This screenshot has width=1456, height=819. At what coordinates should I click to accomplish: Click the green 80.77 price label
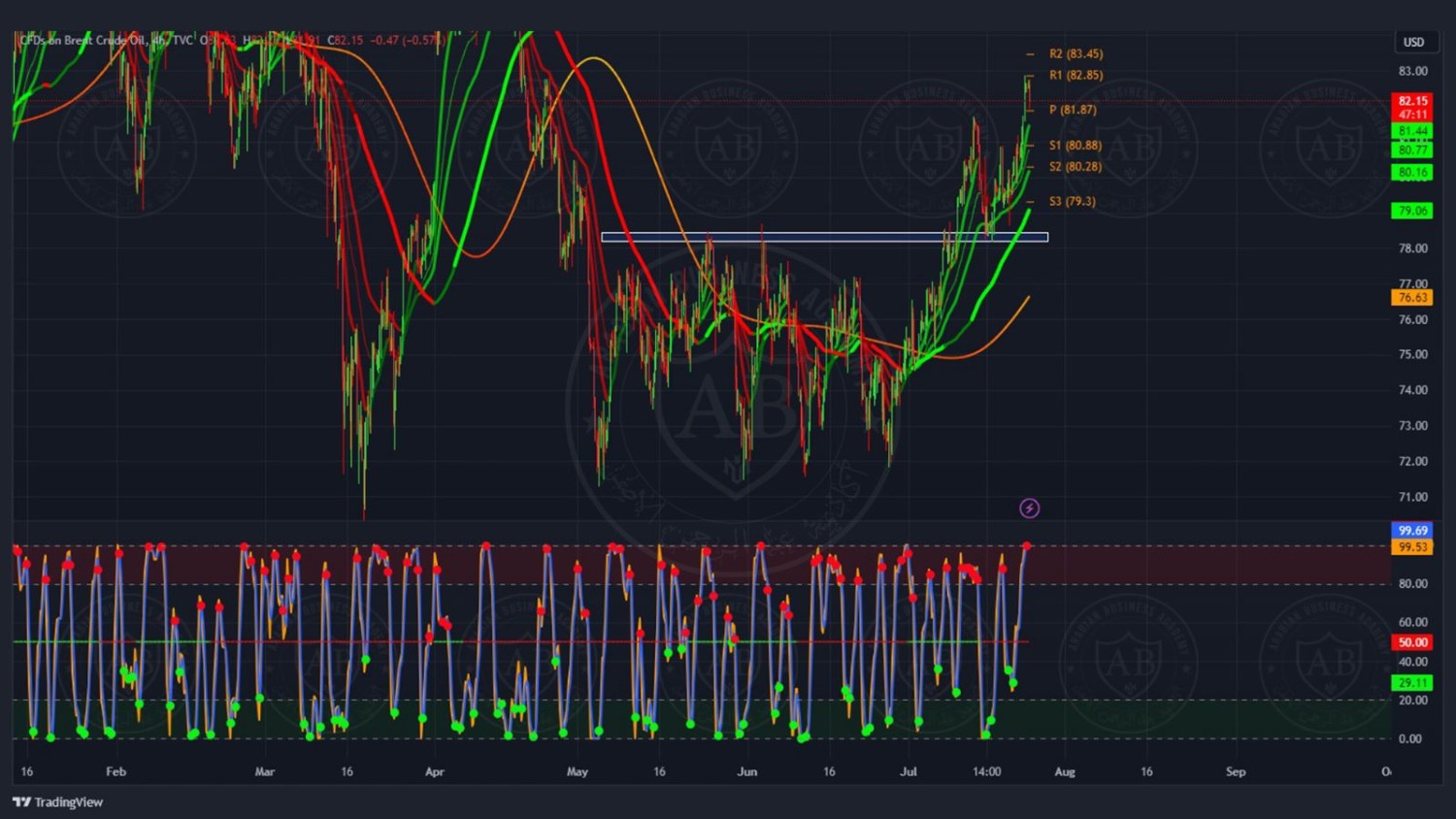1412,150
